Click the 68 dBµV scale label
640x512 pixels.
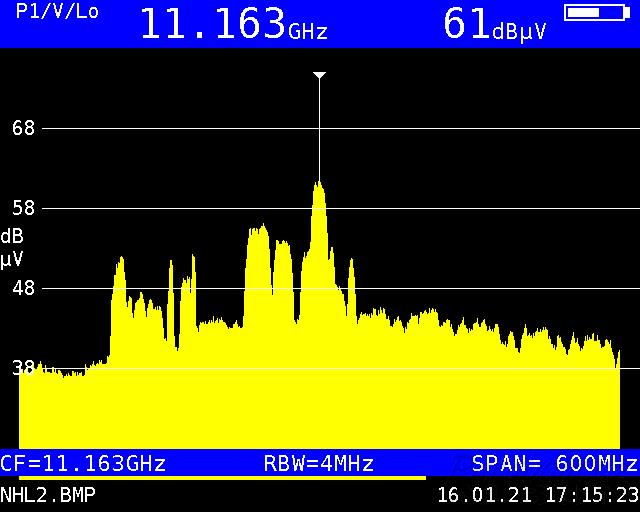pyautogui.click(x=24, y=129)
